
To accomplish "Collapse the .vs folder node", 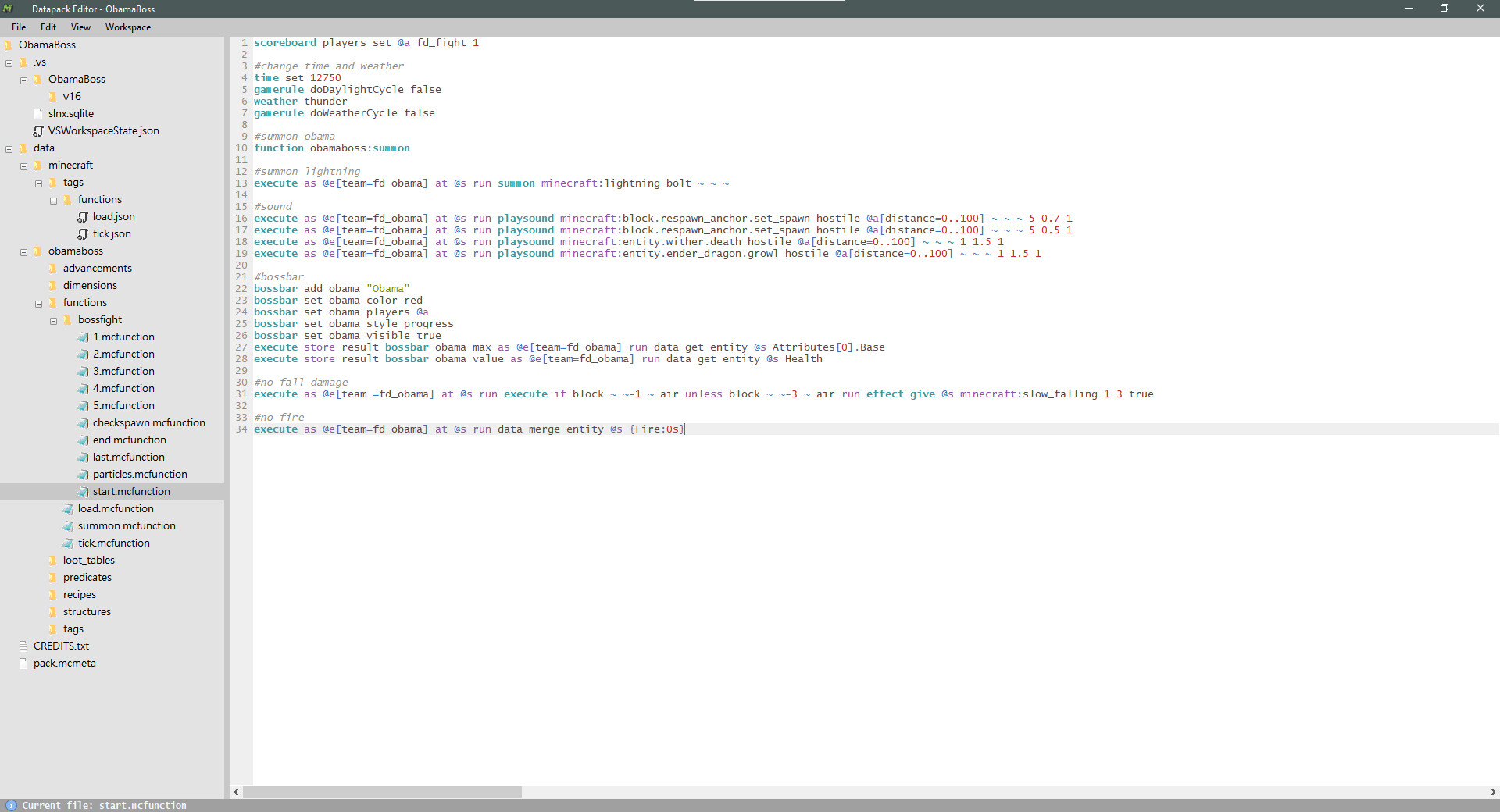I will coord(9,62).
